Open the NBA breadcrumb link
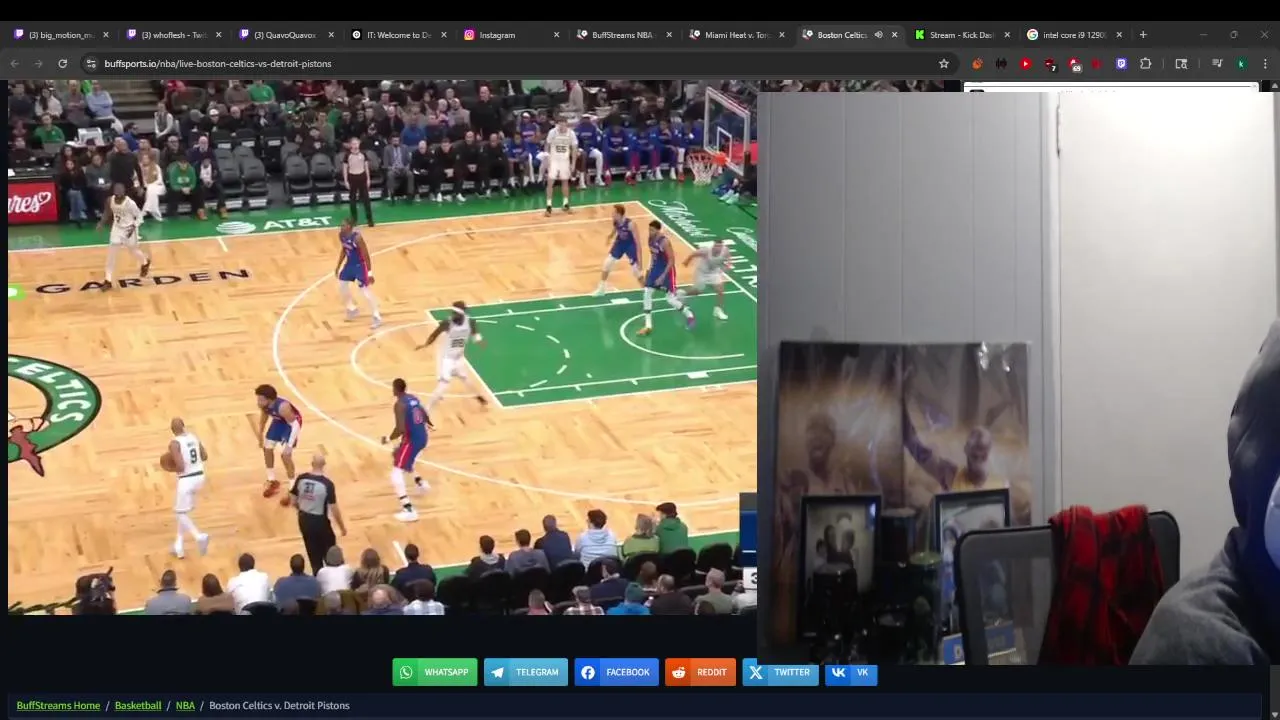 185,705
